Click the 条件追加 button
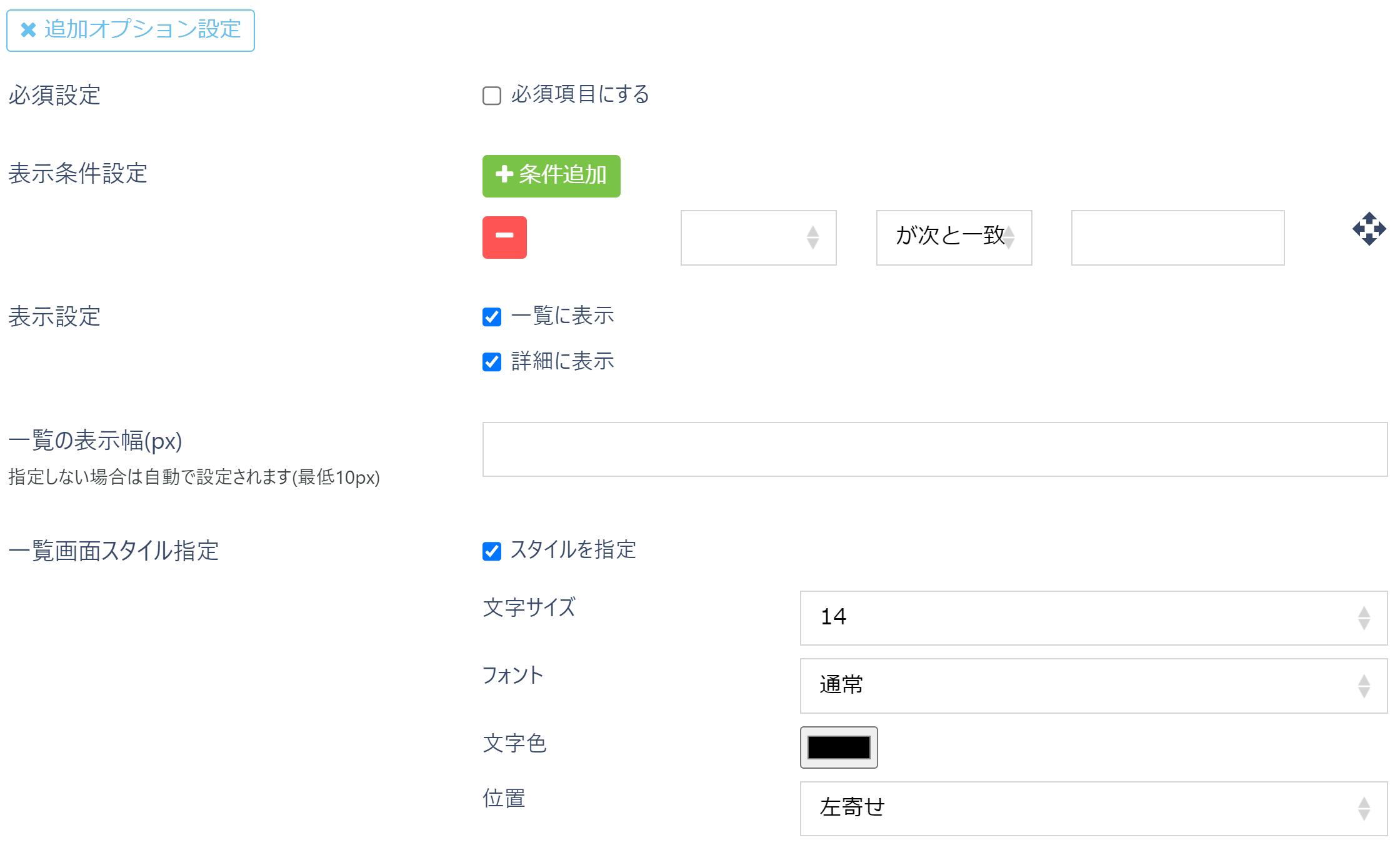 (551, 176)
